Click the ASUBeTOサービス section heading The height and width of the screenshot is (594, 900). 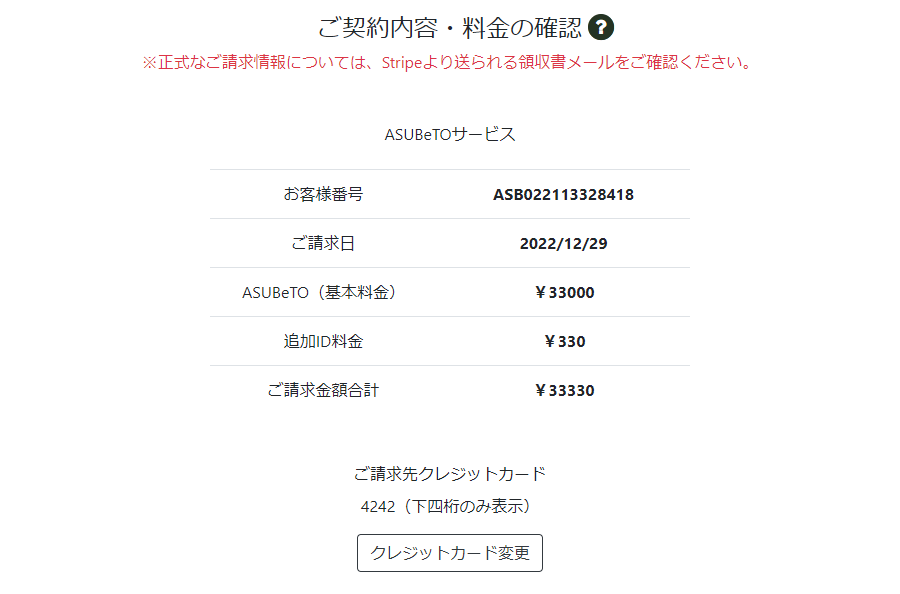[450, 134]
